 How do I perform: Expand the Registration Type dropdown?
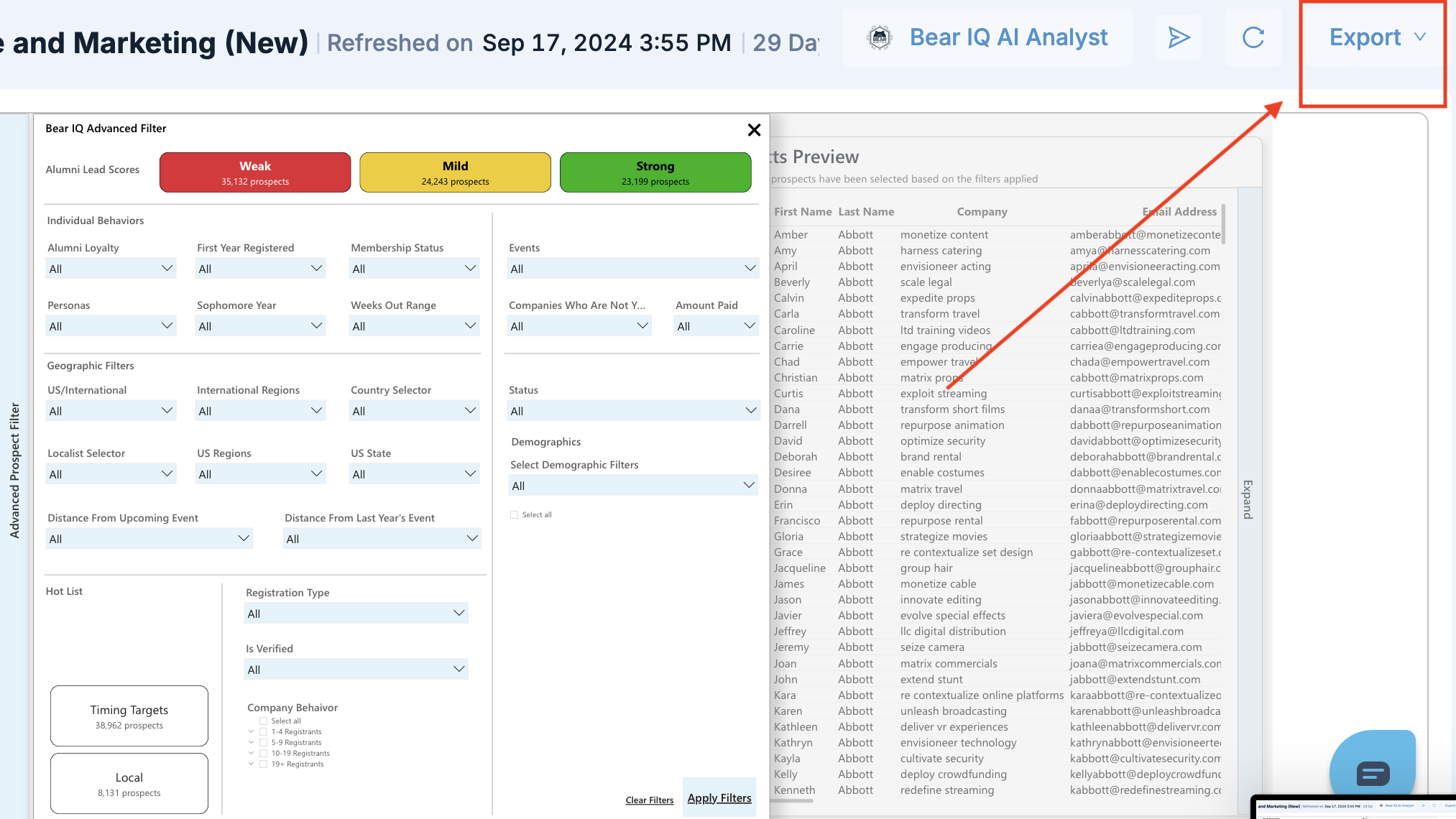coord(356,614)
